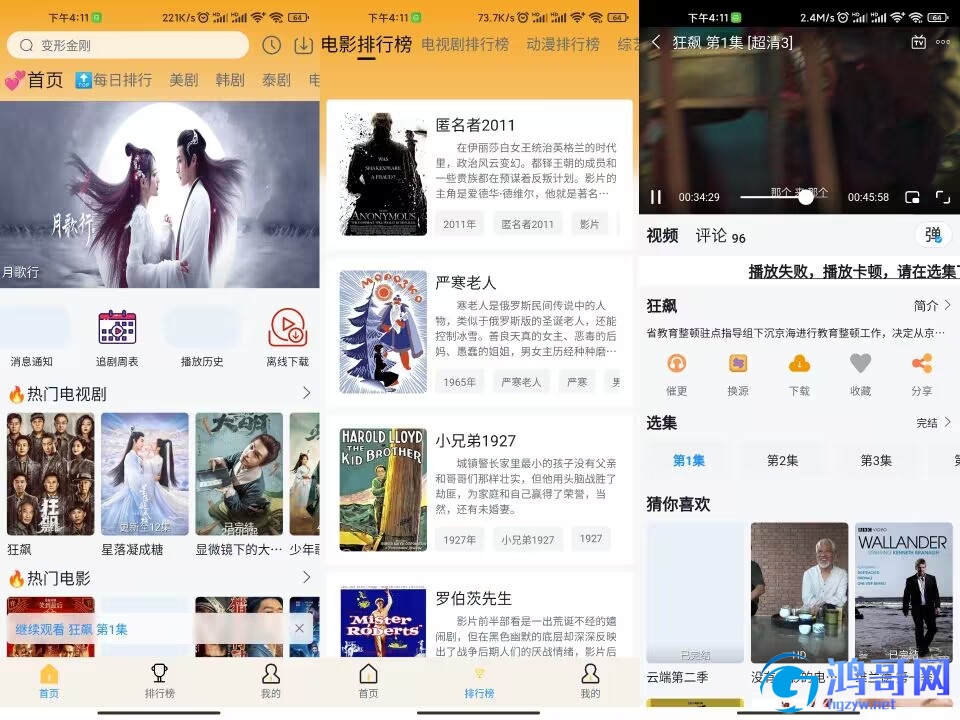
Task: Switch to the 泰剧 tab
Action: (x=276, y=80)
